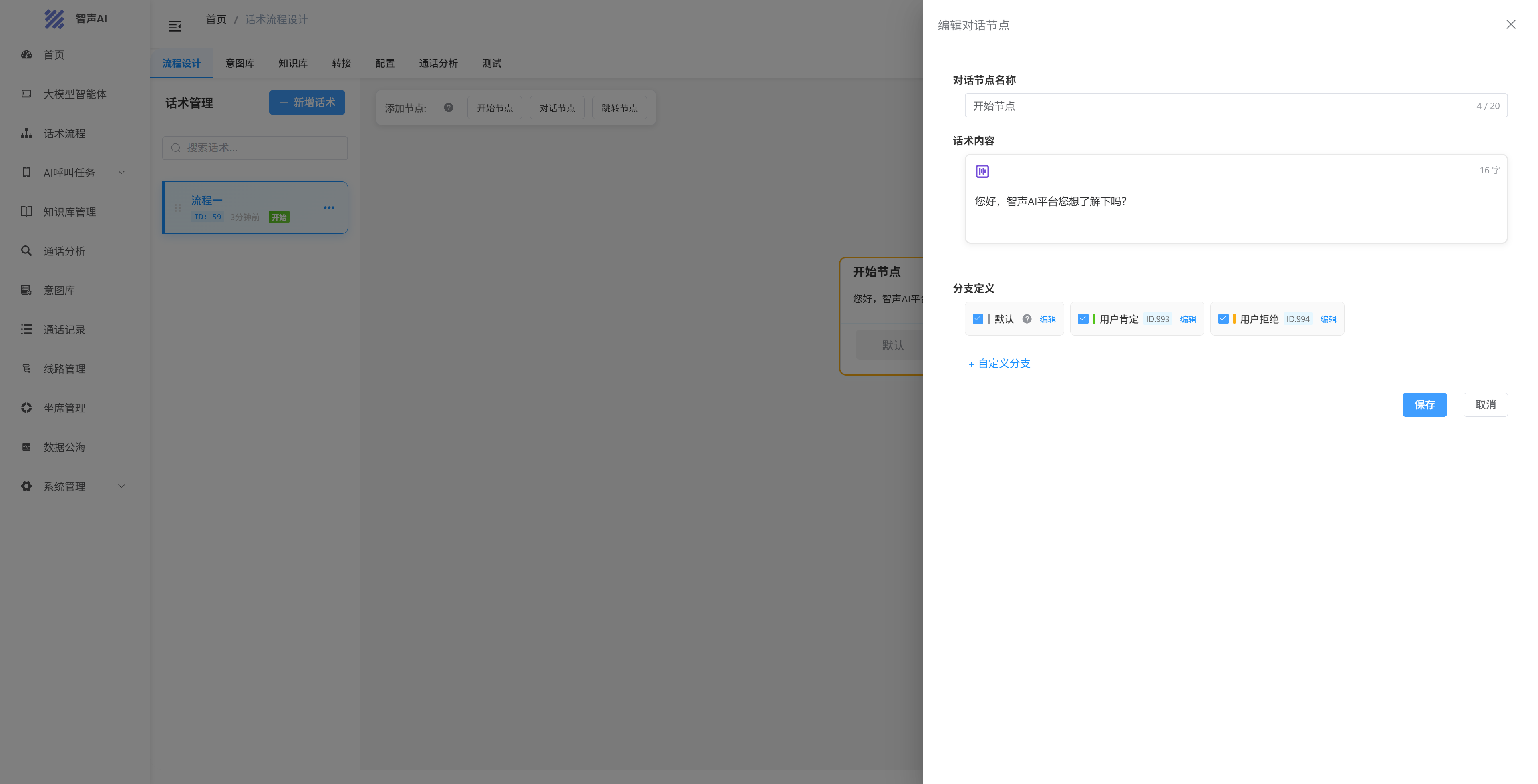The height and width of the screenshot is (784, 1538).
Task: Click the voice waveform icon in script editor
Action: [x=982, y=171]
